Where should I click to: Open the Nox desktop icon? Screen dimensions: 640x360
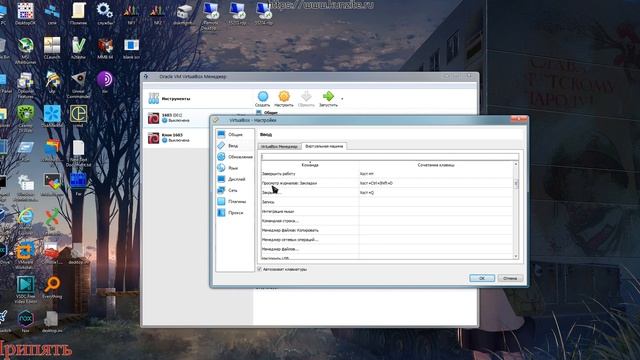25,321
